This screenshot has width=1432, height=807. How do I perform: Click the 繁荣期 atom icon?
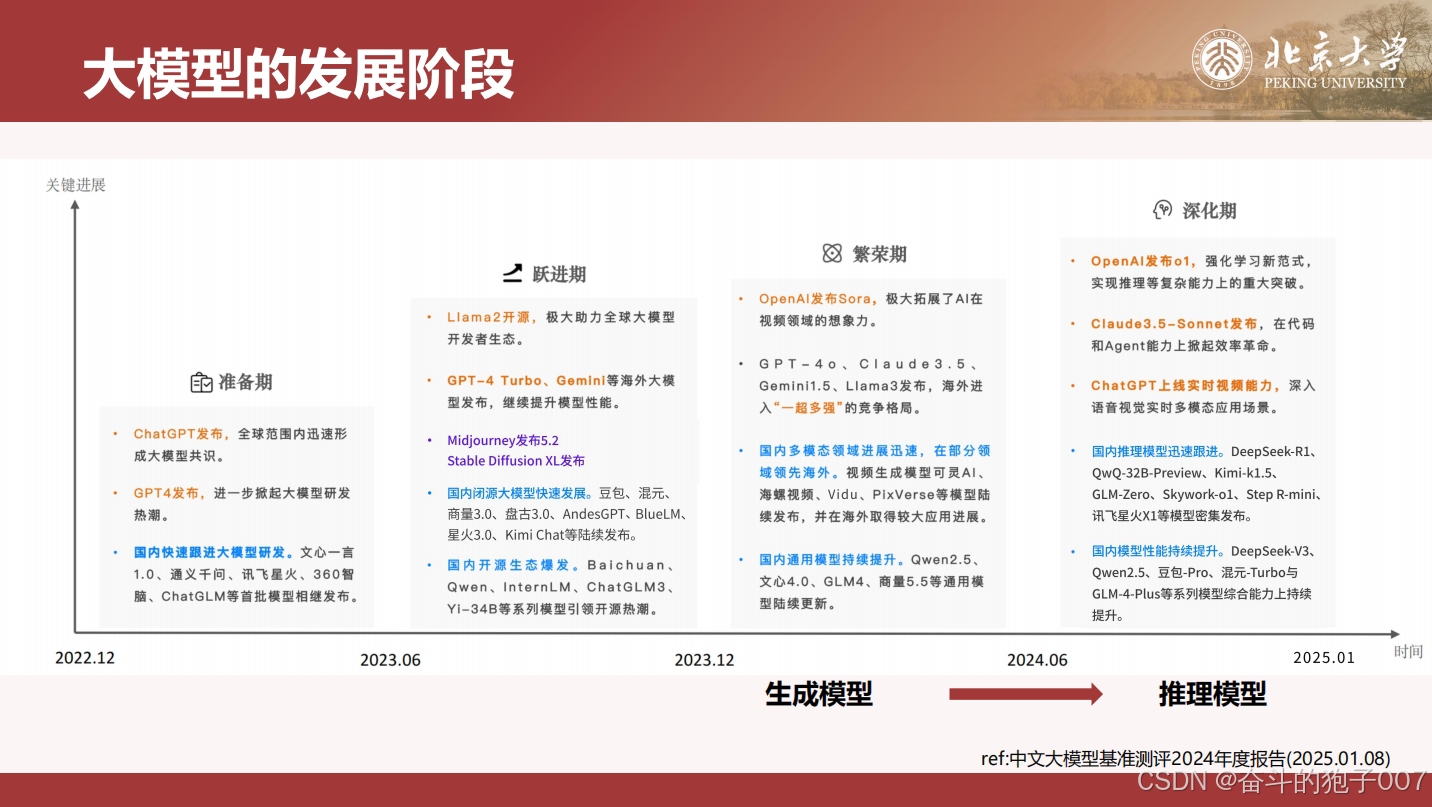tap(832, 253)
